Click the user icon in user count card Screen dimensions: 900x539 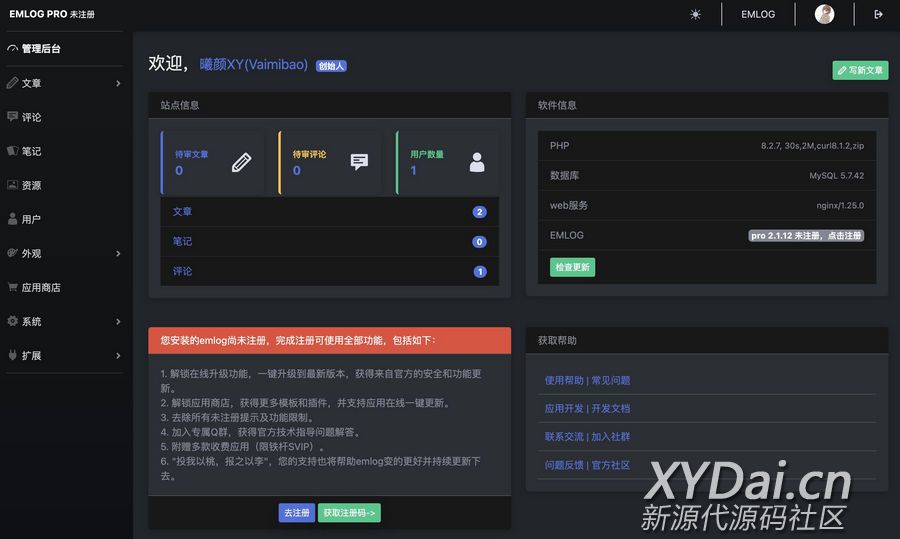point(477,162)
